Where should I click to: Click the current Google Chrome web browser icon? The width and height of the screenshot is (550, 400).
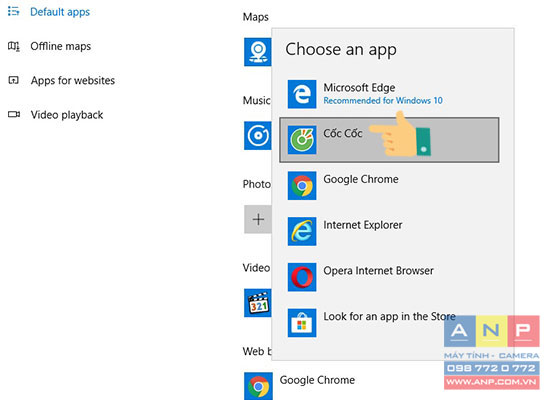click(258, 386)
